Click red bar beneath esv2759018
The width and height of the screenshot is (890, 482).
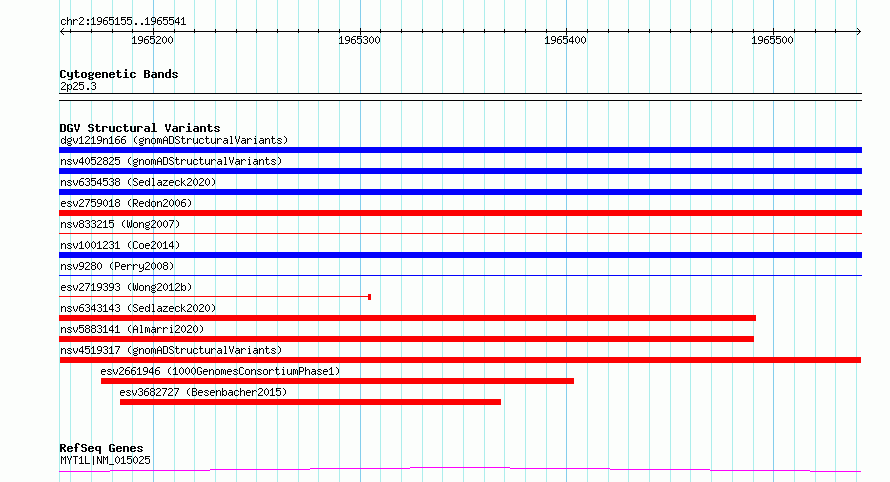tap(460, 213)
